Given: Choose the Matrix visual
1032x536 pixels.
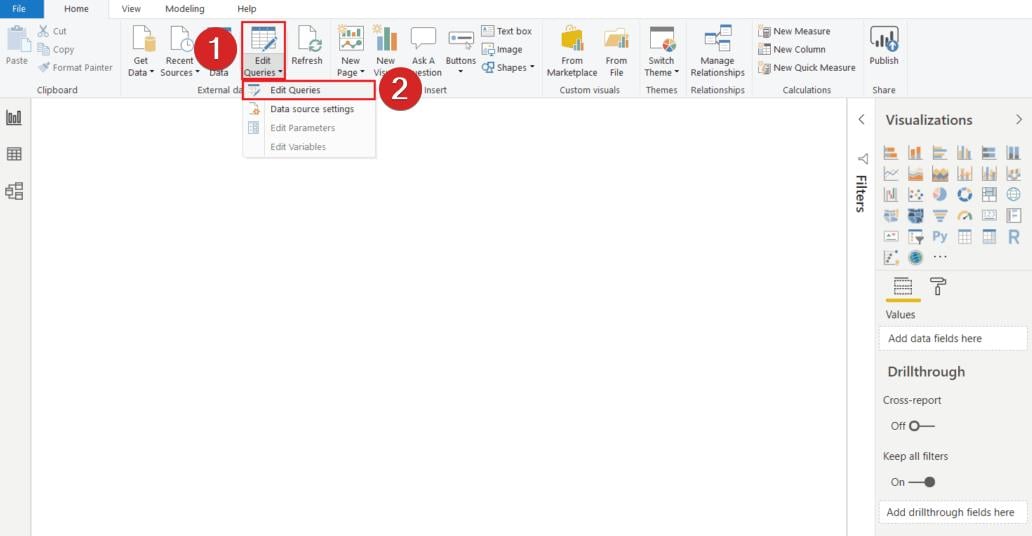Looking at the screenshot, I should tap(989, 236).
